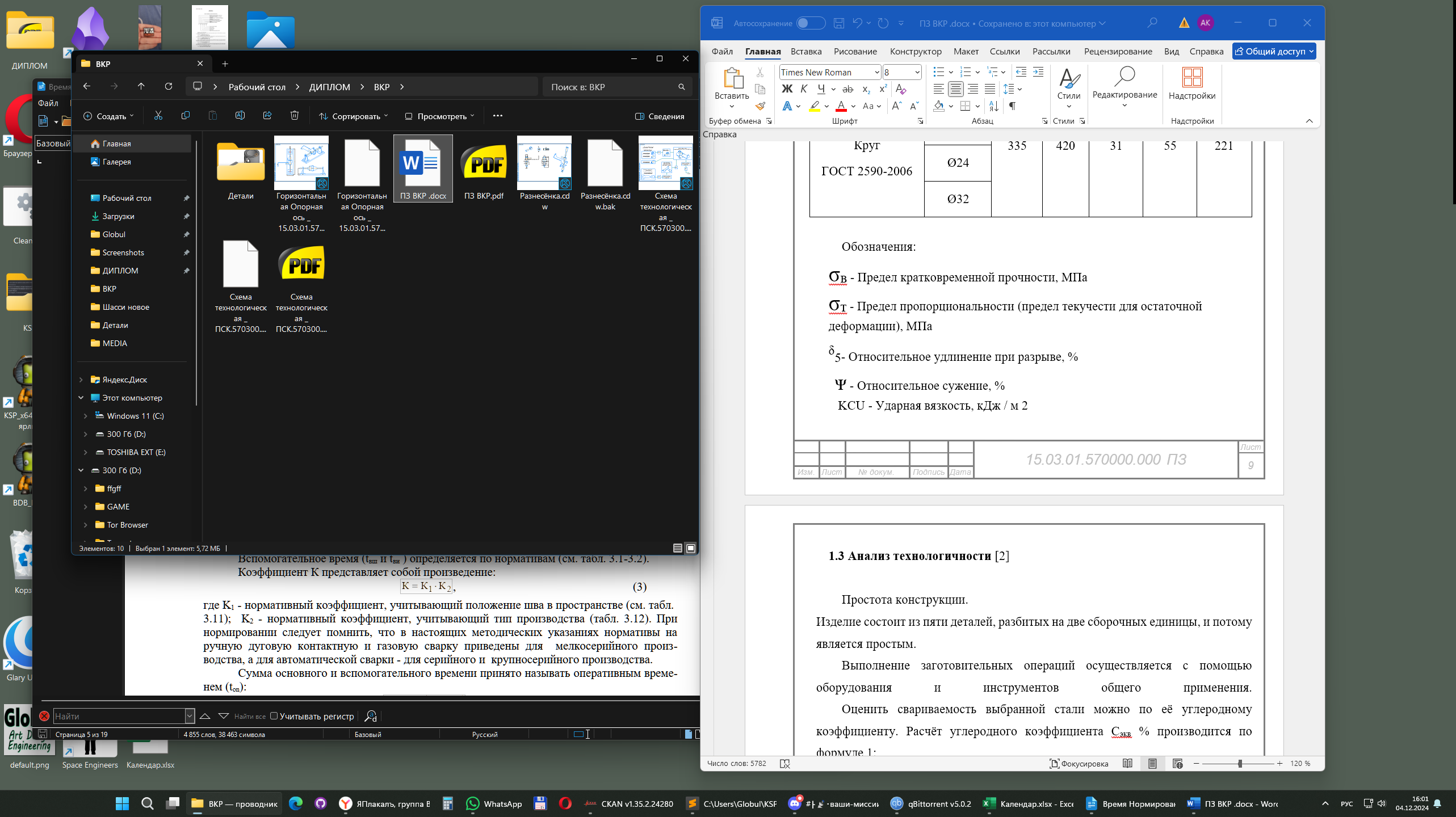The width and height of the screenshot is (1456, 817).
Task: Increase paragraph indent in Word
Action: [x=1038, y=72]
